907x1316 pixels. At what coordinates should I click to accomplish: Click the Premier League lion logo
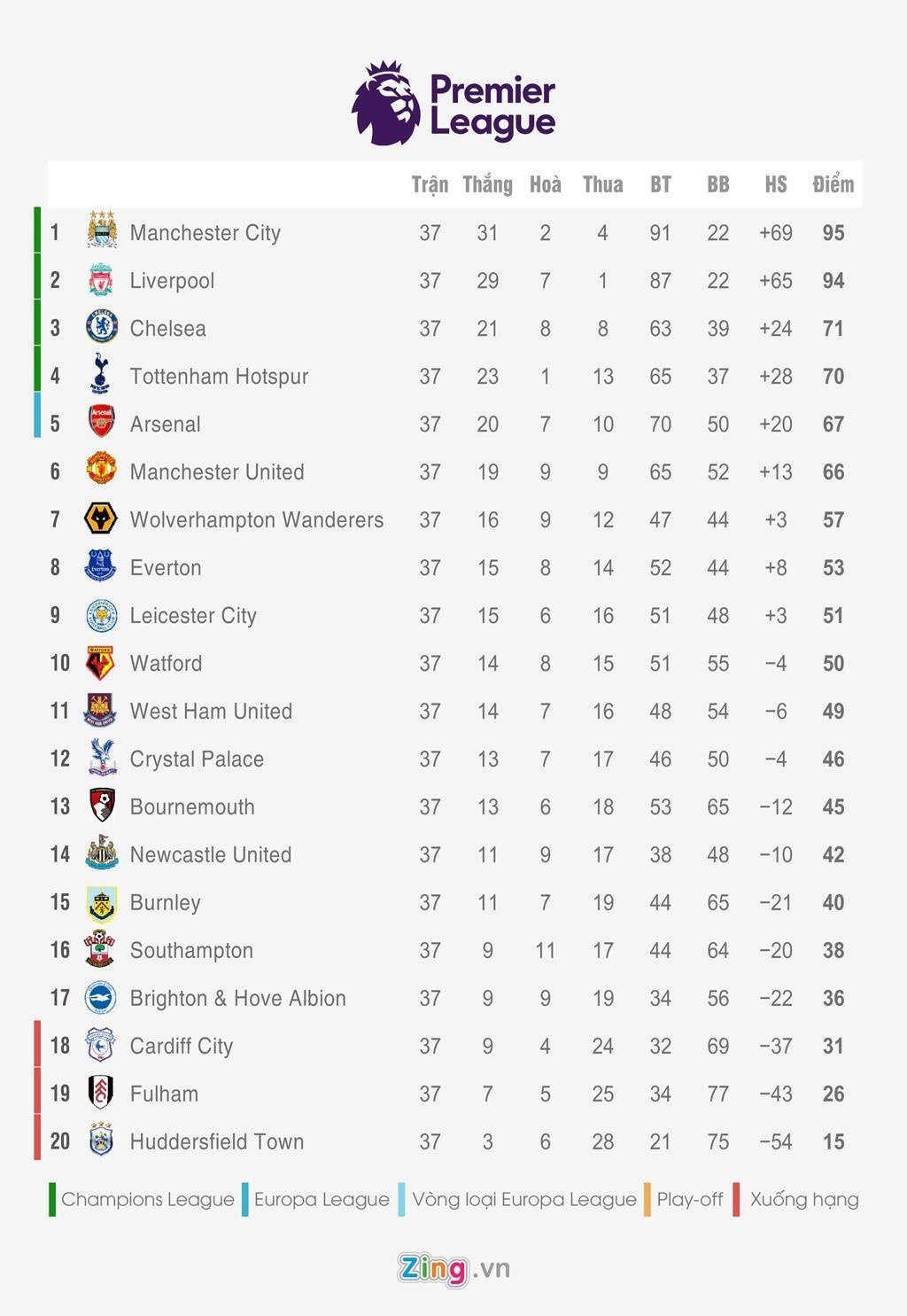click(387, 104)
